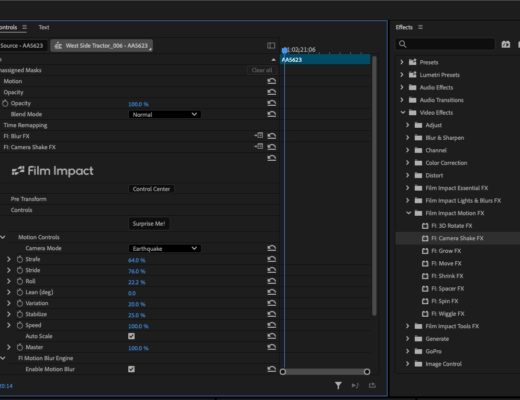Toggle animation stopwatch for Speed
Screen dimensions: 520x400
pyautogui.click(x=20, y=325)
